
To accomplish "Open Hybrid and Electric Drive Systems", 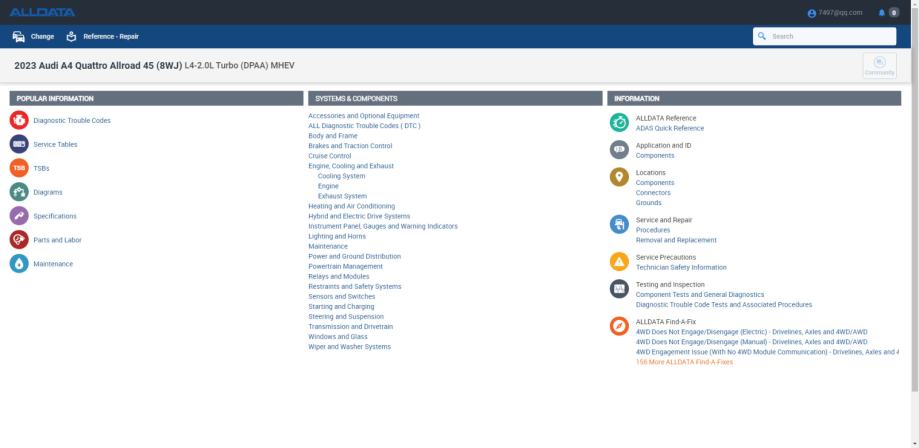I will click(359, 216).
